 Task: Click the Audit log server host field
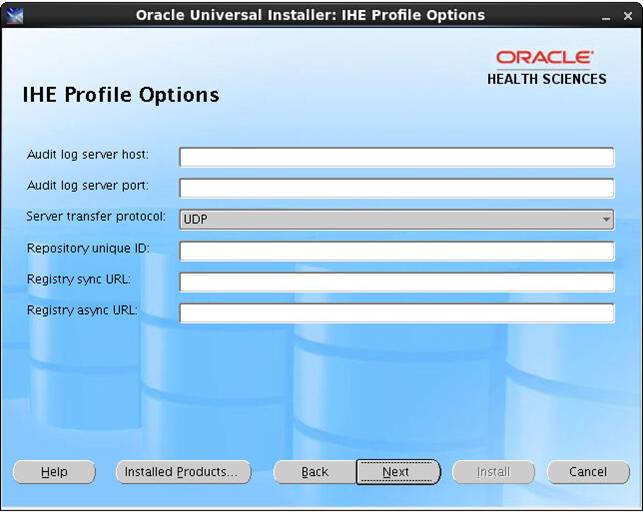click(397, 157)
